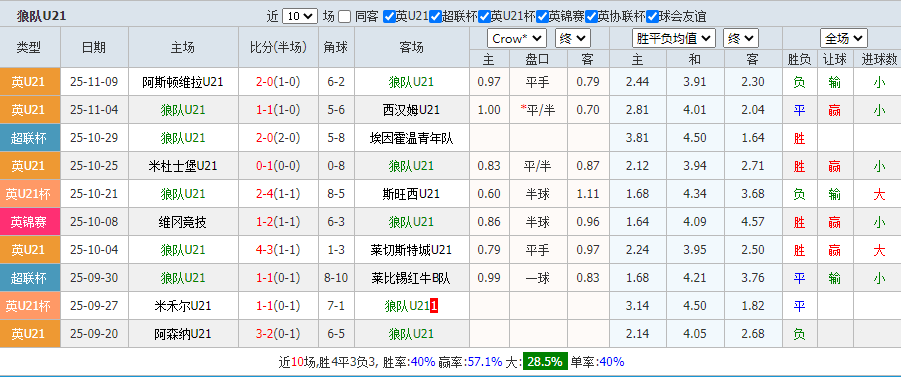Click the date 25-10-29

pos(94,138)
